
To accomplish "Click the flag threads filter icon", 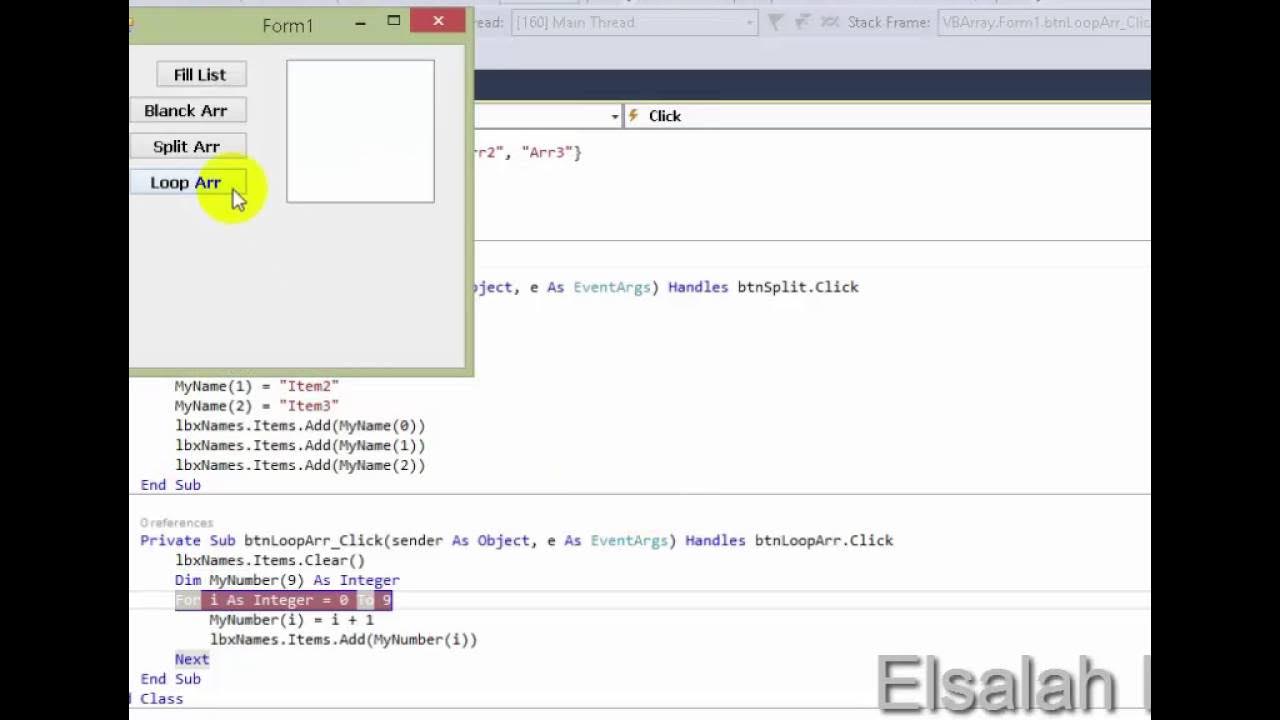I will (x=776, y=22).
